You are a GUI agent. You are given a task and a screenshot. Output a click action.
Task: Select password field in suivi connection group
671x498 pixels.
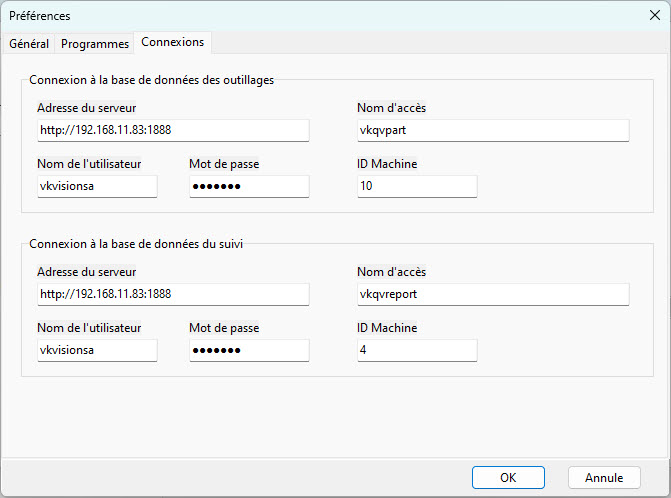click(248, 350)
